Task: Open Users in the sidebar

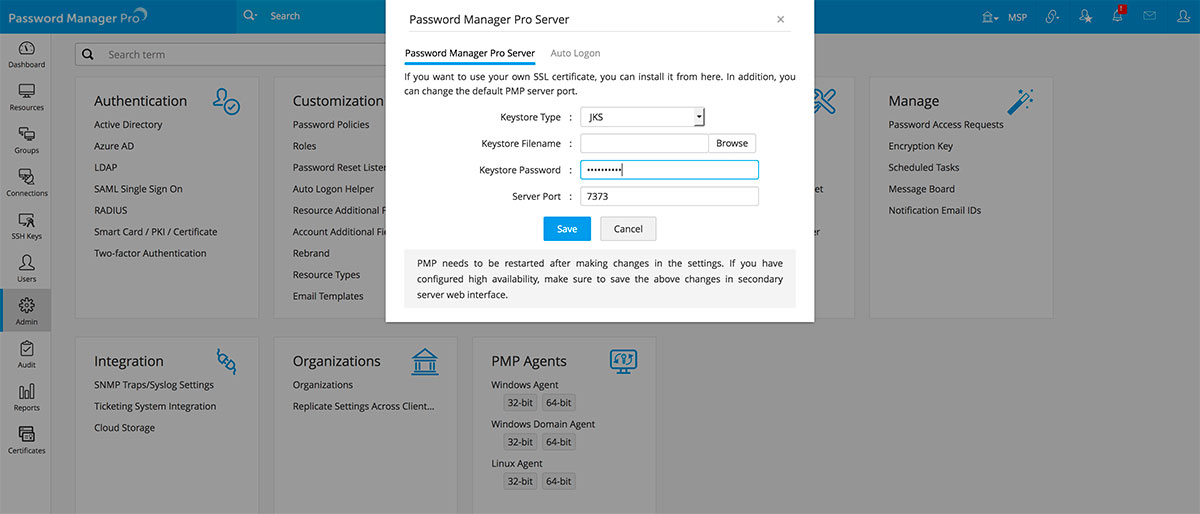Action: (26, 270)
